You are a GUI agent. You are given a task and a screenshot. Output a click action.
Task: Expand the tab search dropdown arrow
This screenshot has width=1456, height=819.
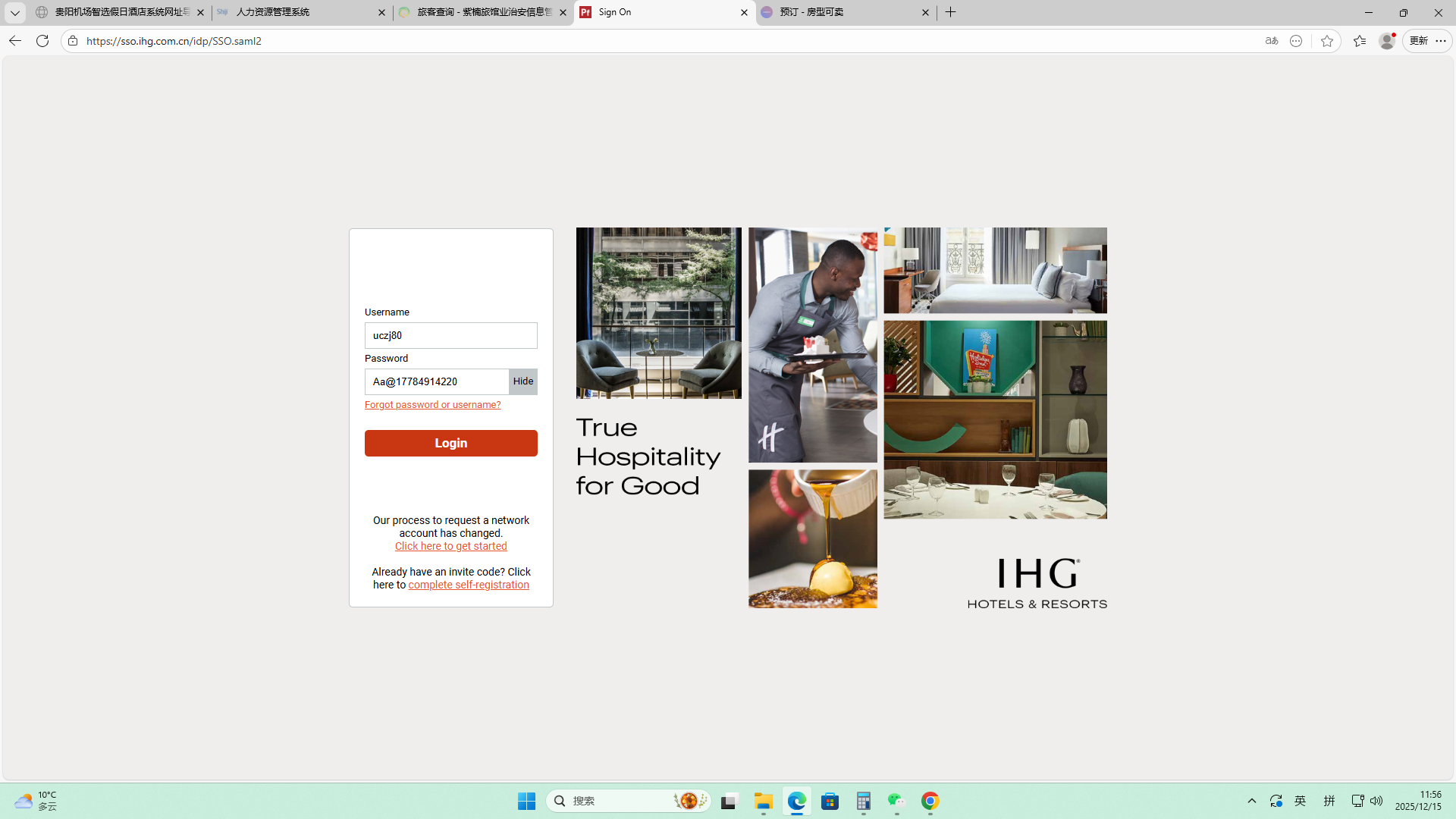[14, 12]
